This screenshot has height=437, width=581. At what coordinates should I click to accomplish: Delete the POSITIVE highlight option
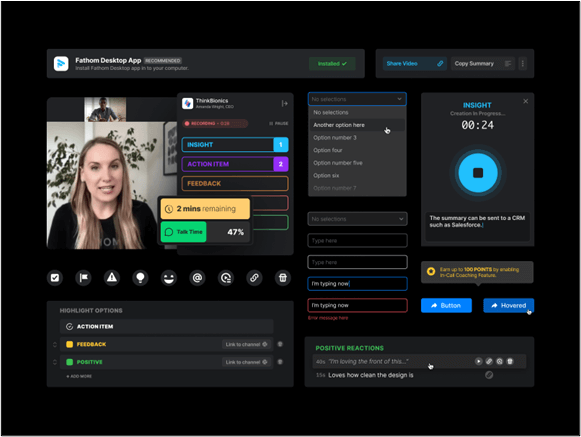tap(280, 362)
